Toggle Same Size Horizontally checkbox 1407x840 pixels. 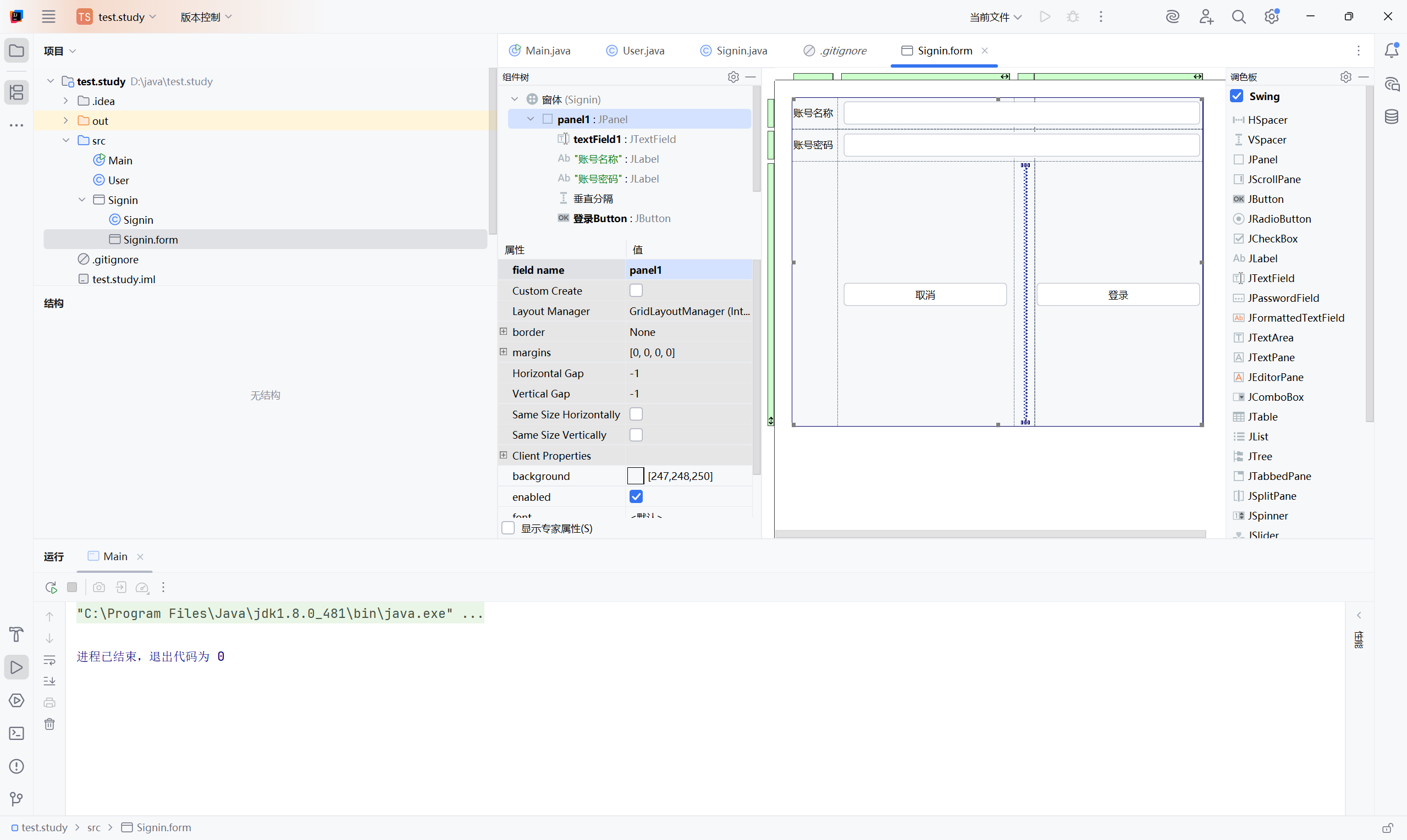(636, 415)
